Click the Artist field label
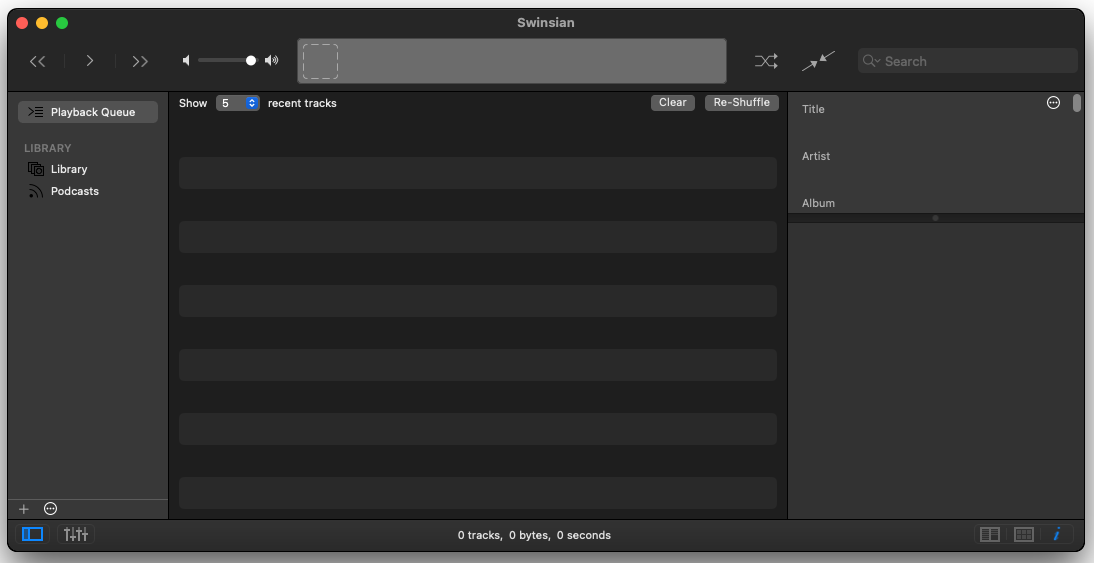Image resolution: width=1094 pixels, height=563 pixels. [816, 156]
